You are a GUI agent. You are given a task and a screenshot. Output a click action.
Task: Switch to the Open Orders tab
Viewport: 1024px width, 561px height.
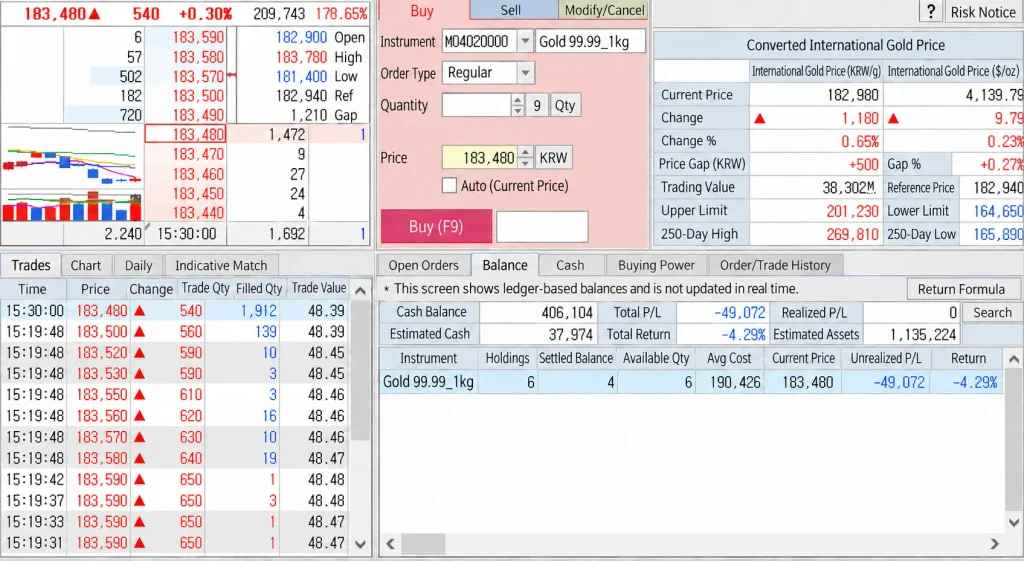423,265
